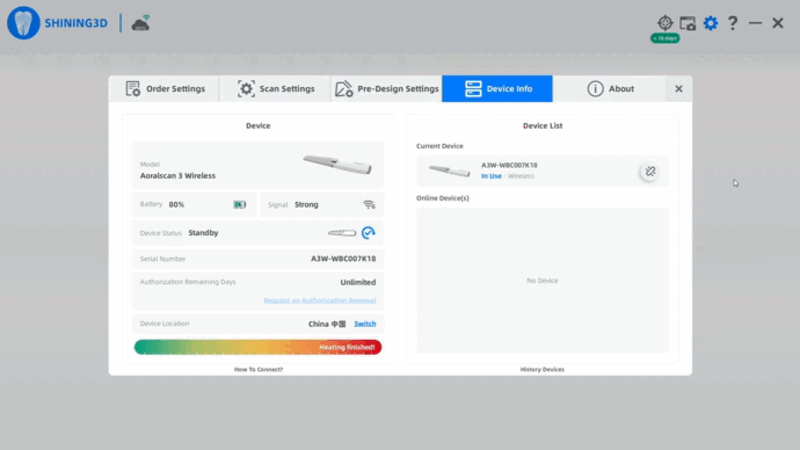This screenshot has height=450, width=800.
Task: Click the Aoralscan 3 Wireless model name
Action: 178,176
